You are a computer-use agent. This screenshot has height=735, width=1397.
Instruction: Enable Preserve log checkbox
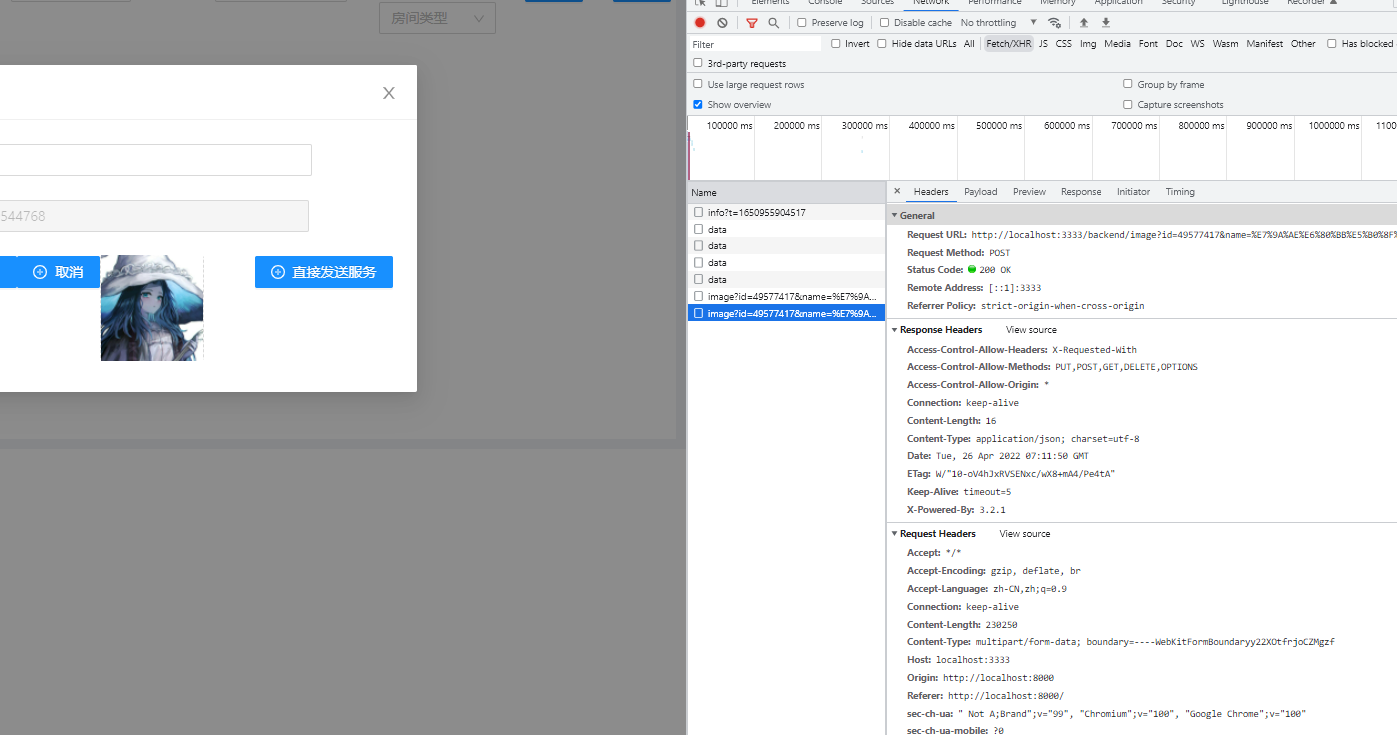coord(802,23)
